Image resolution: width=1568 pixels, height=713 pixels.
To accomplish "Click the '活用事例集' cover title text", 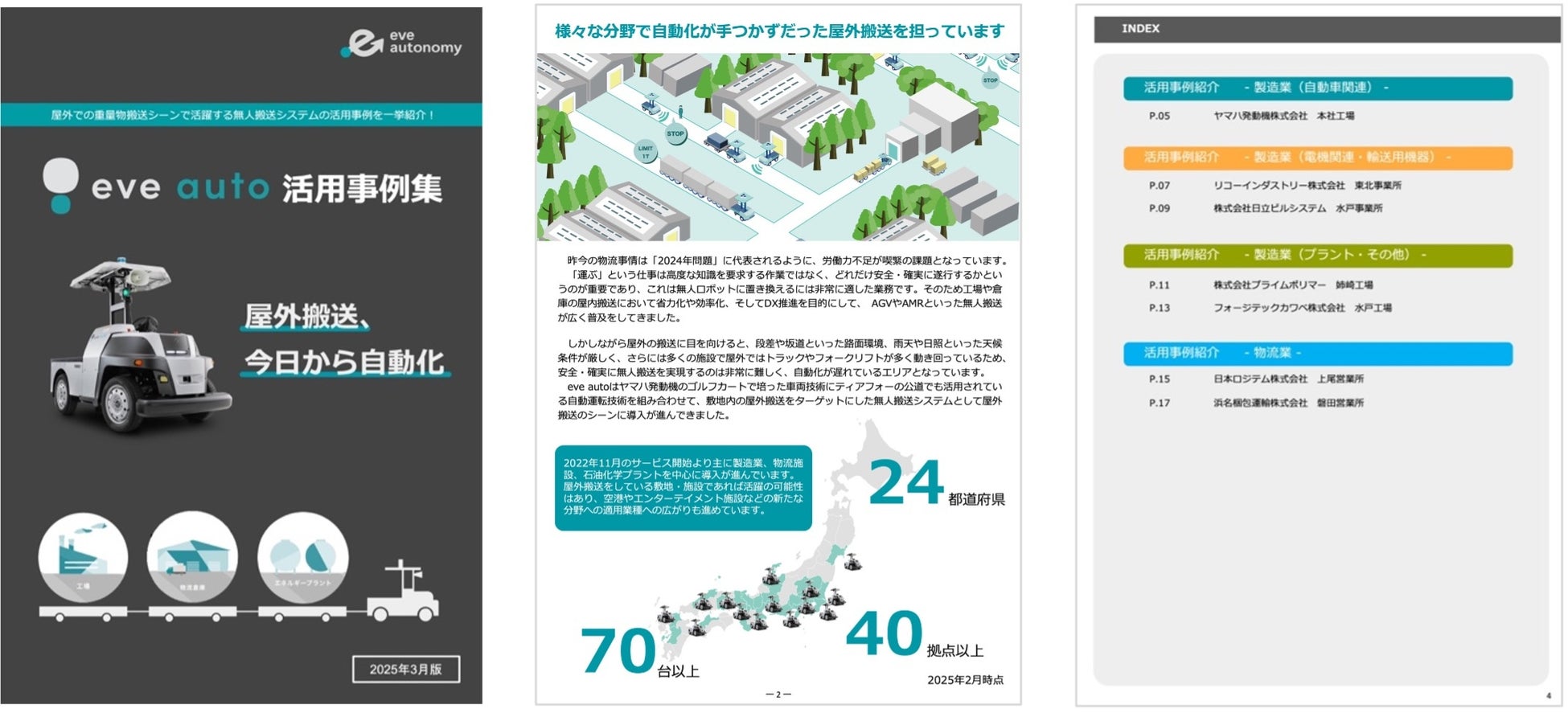I will pyautogui.click(x=362, y=189).
